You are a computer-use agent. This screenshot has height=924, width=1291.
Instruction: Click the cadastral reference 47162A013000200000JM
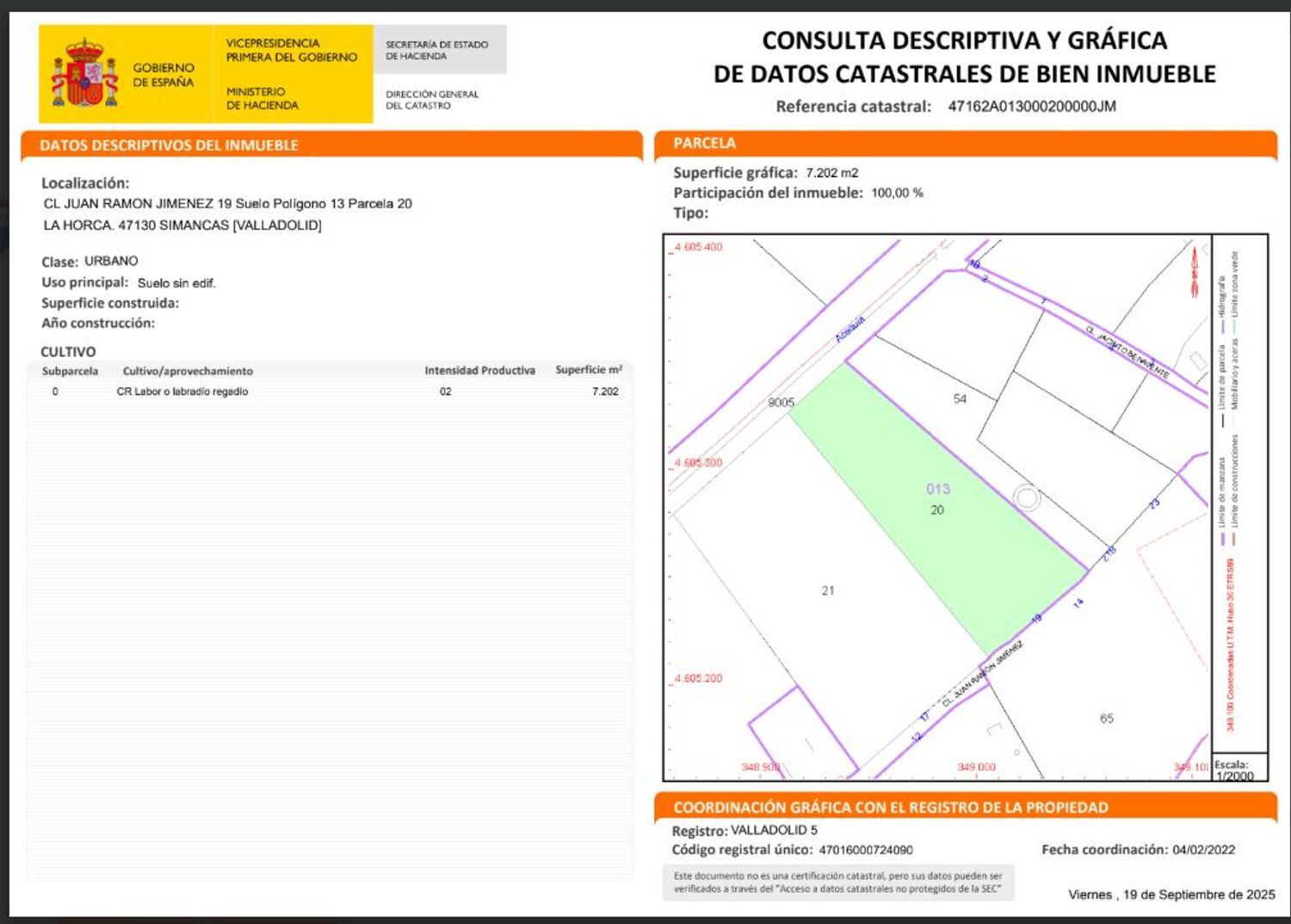click(1031, 108)
